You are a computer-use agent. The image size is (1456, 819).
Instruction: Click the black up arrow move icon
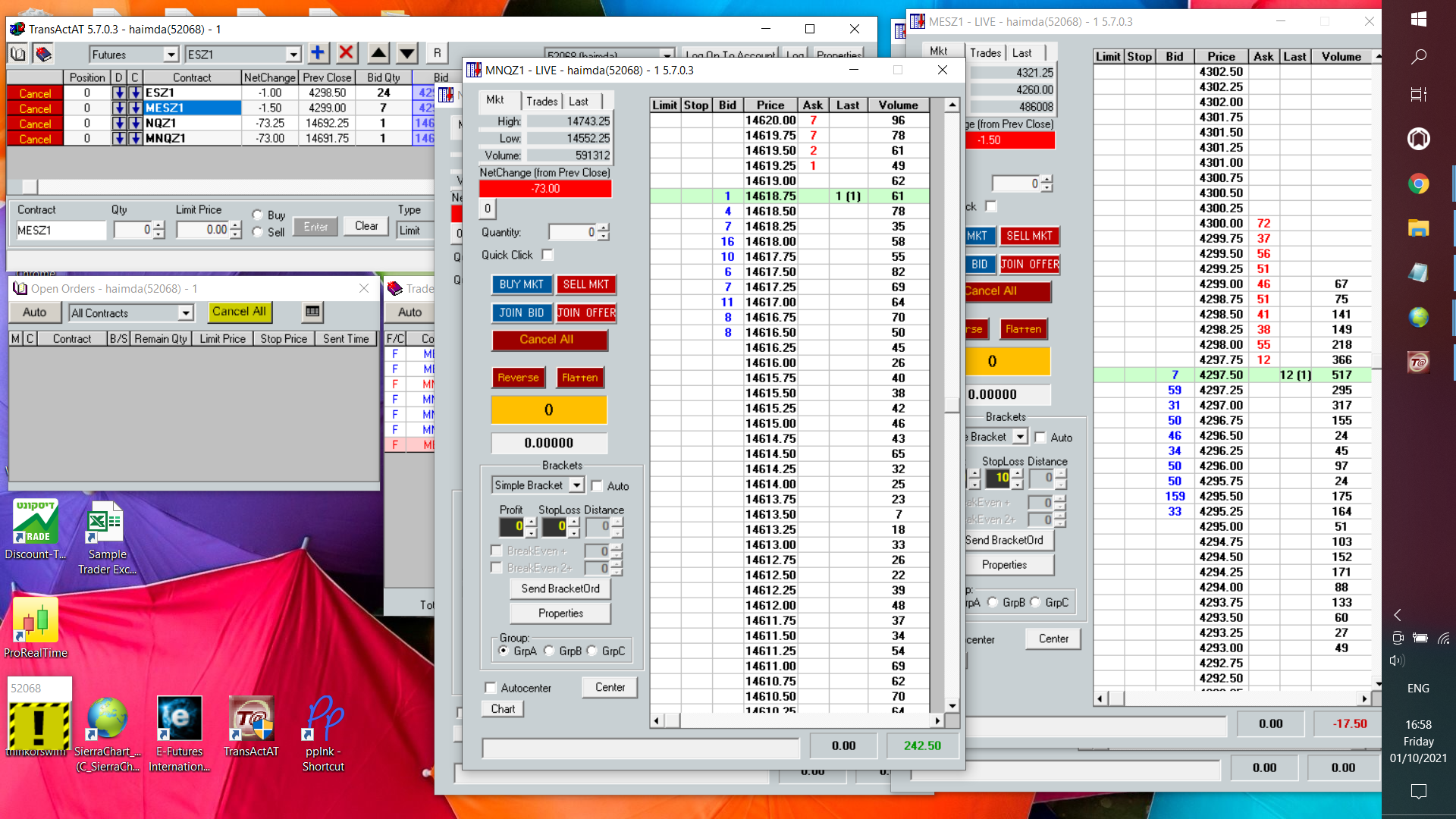point(378,53)
